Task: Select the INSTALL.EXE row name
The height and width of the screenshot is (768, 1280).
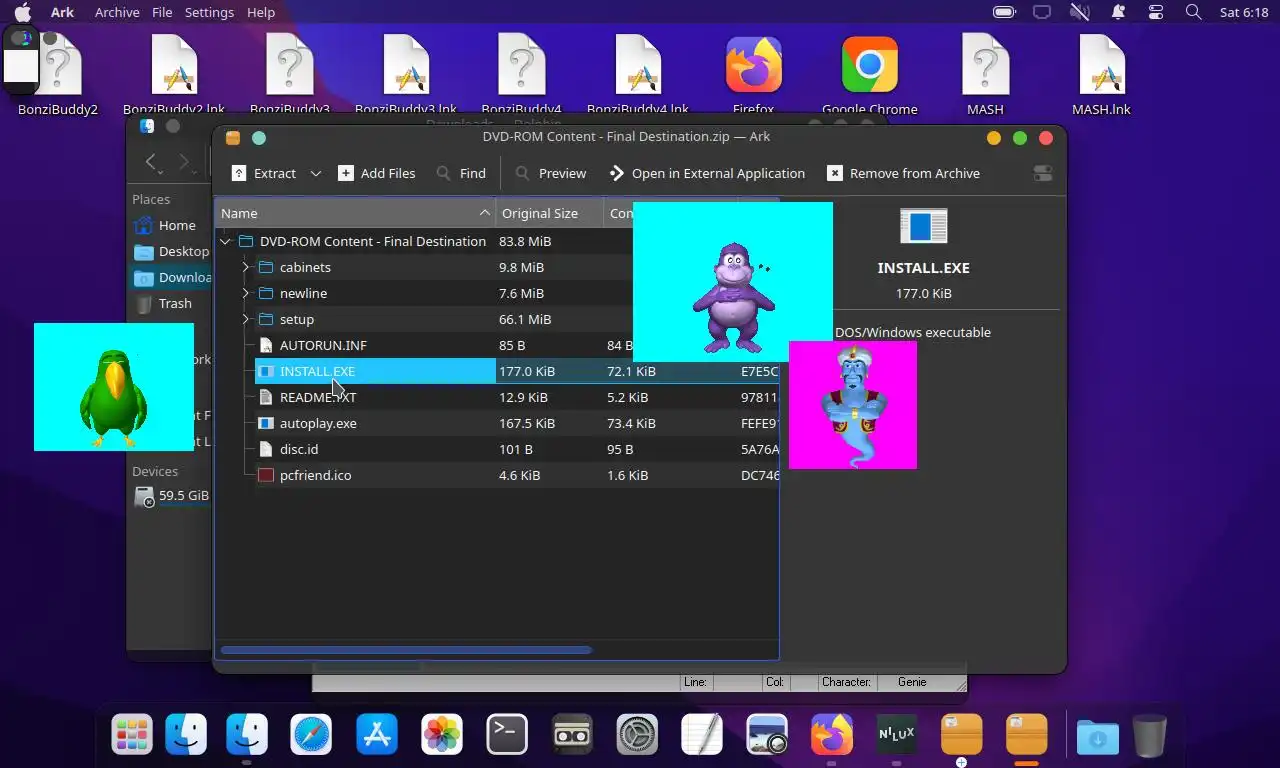Action: coord(317,371)
